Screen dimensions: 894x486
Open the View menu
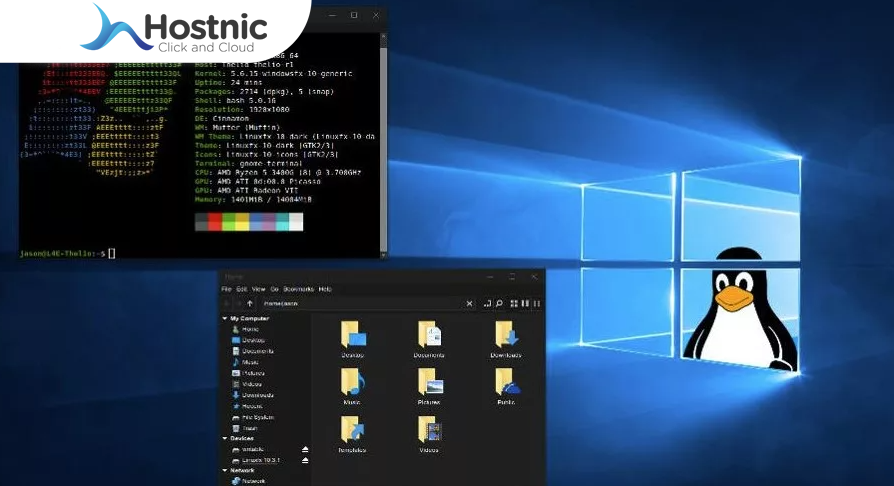[258, 289]
